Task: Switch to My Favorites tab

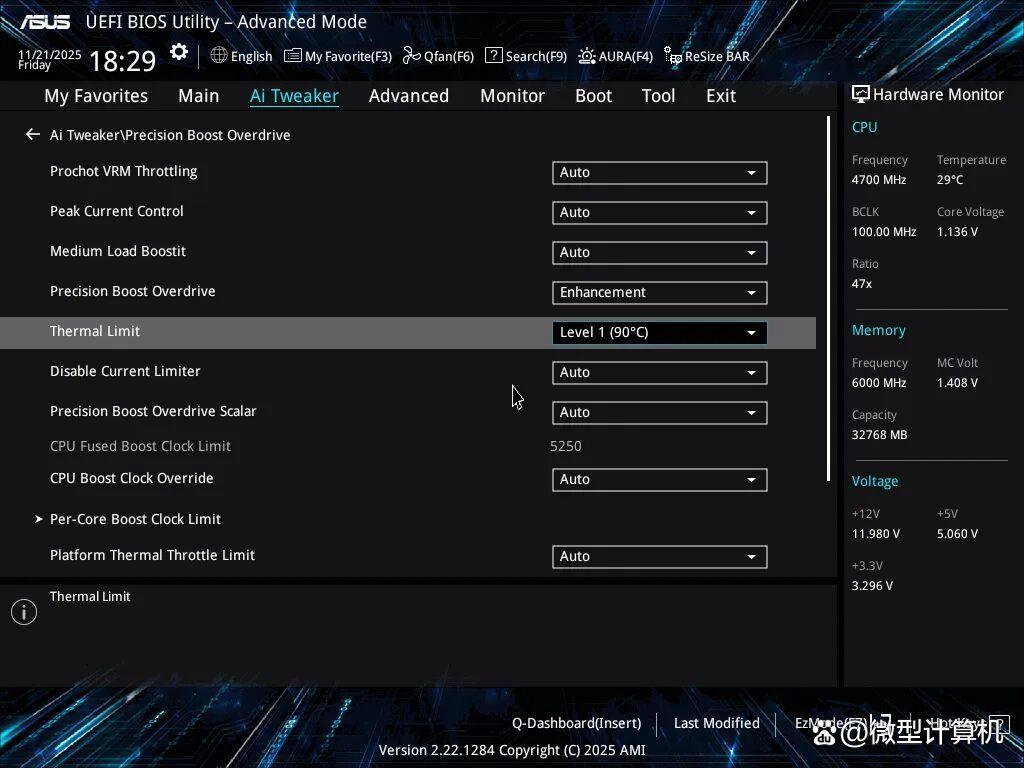Action: (x=96, y=96)
